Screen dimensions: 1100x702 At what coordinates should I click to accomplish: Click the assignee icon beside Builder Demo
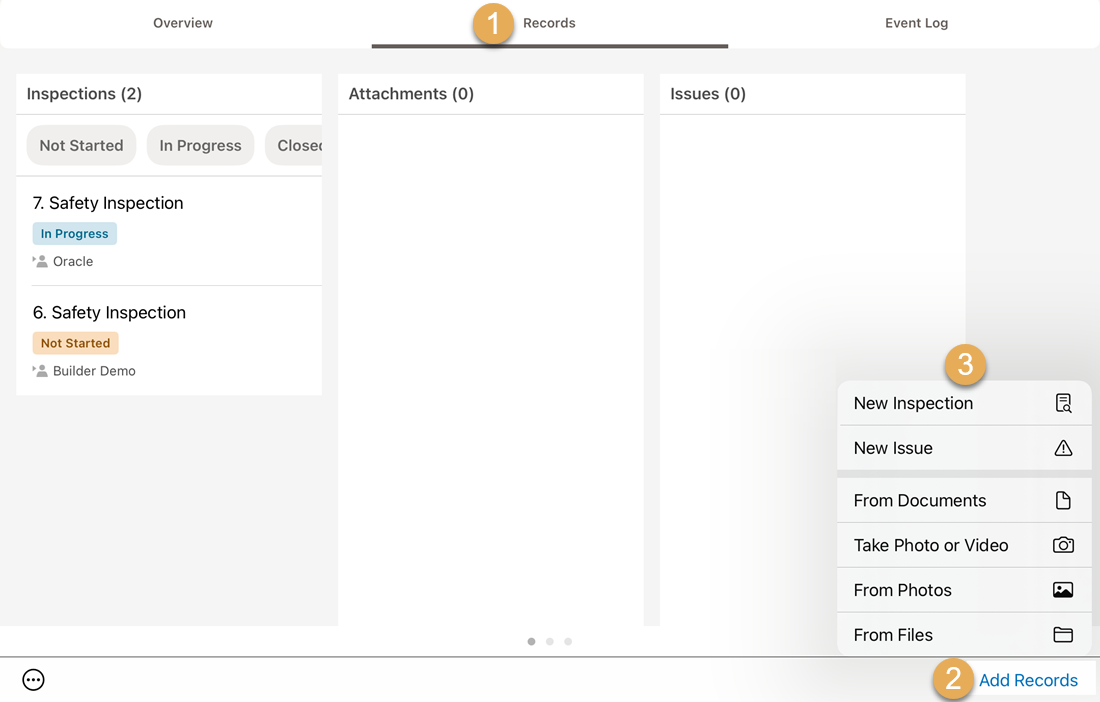click(x=40, y=371)
